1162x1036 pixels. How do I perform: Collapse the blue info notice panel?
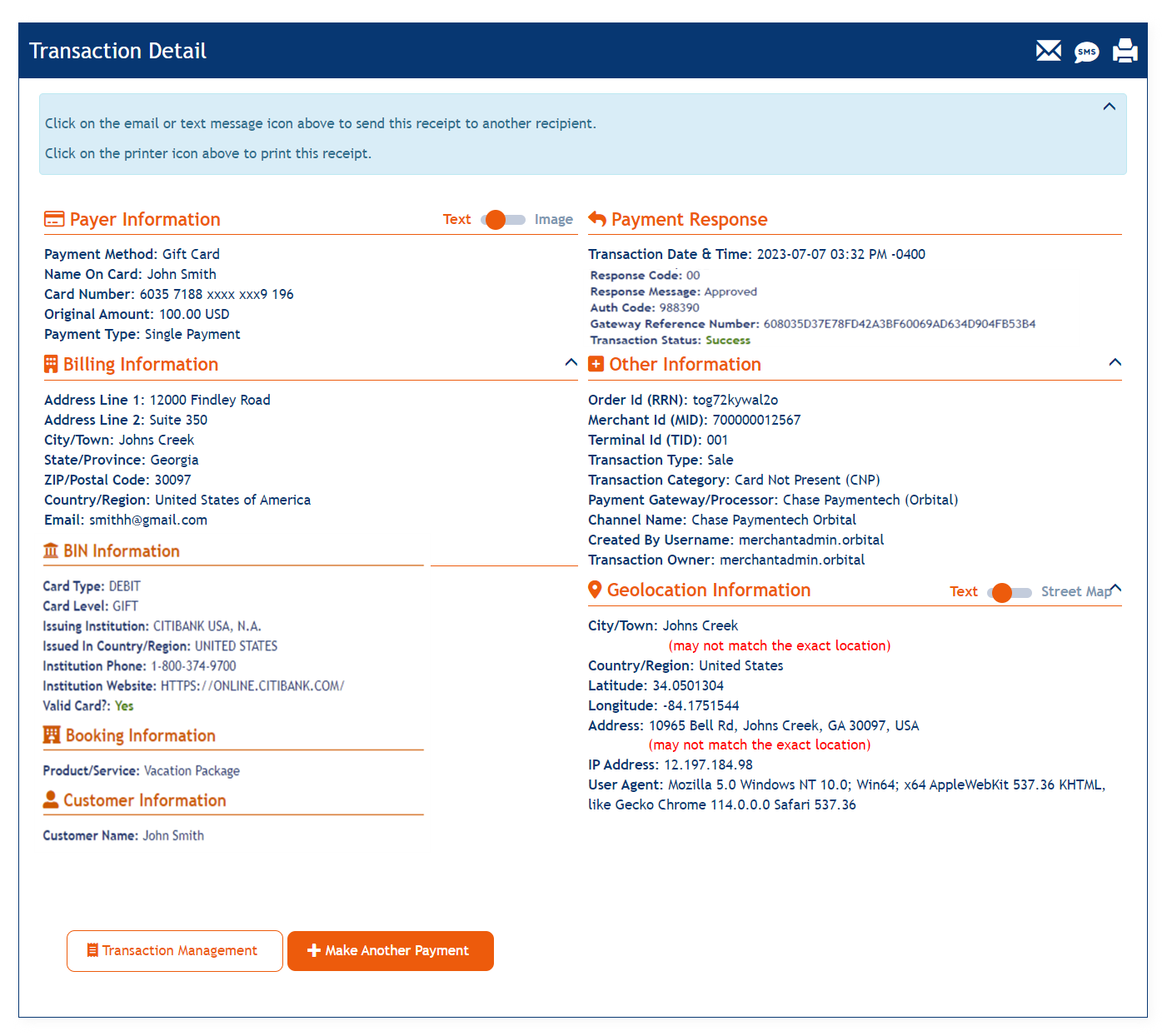pyautogui.click(x=1109, y=107)
